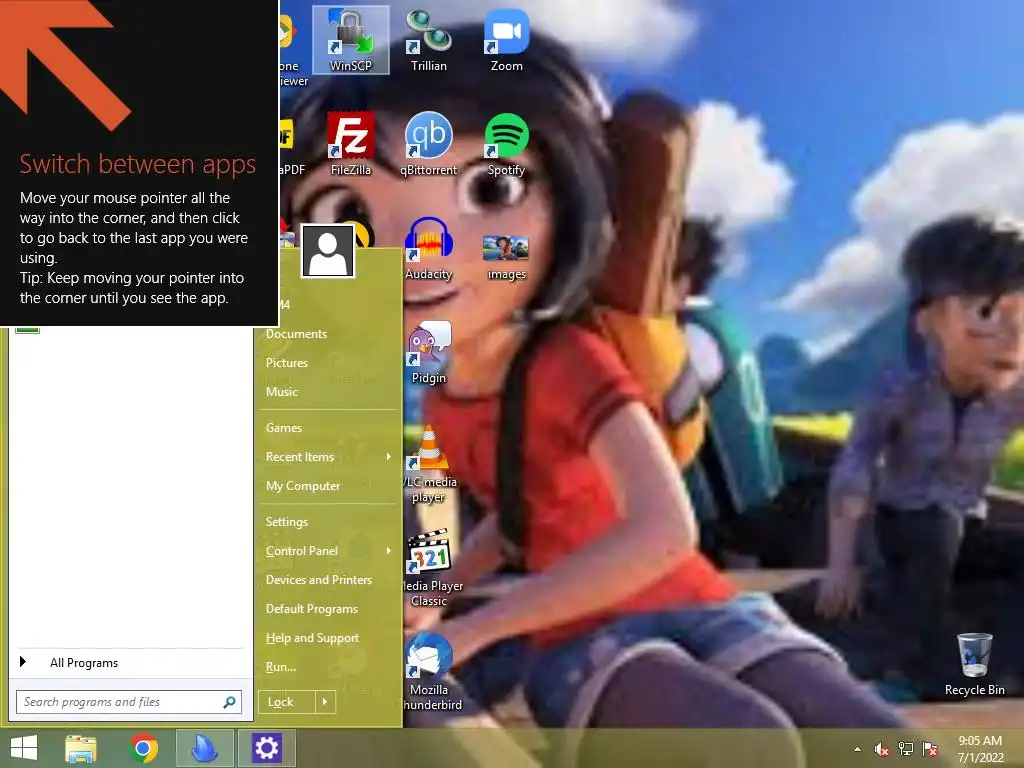Click the user account picture
The width and height of the screenshot is (1024, 768).
(328, 252)
